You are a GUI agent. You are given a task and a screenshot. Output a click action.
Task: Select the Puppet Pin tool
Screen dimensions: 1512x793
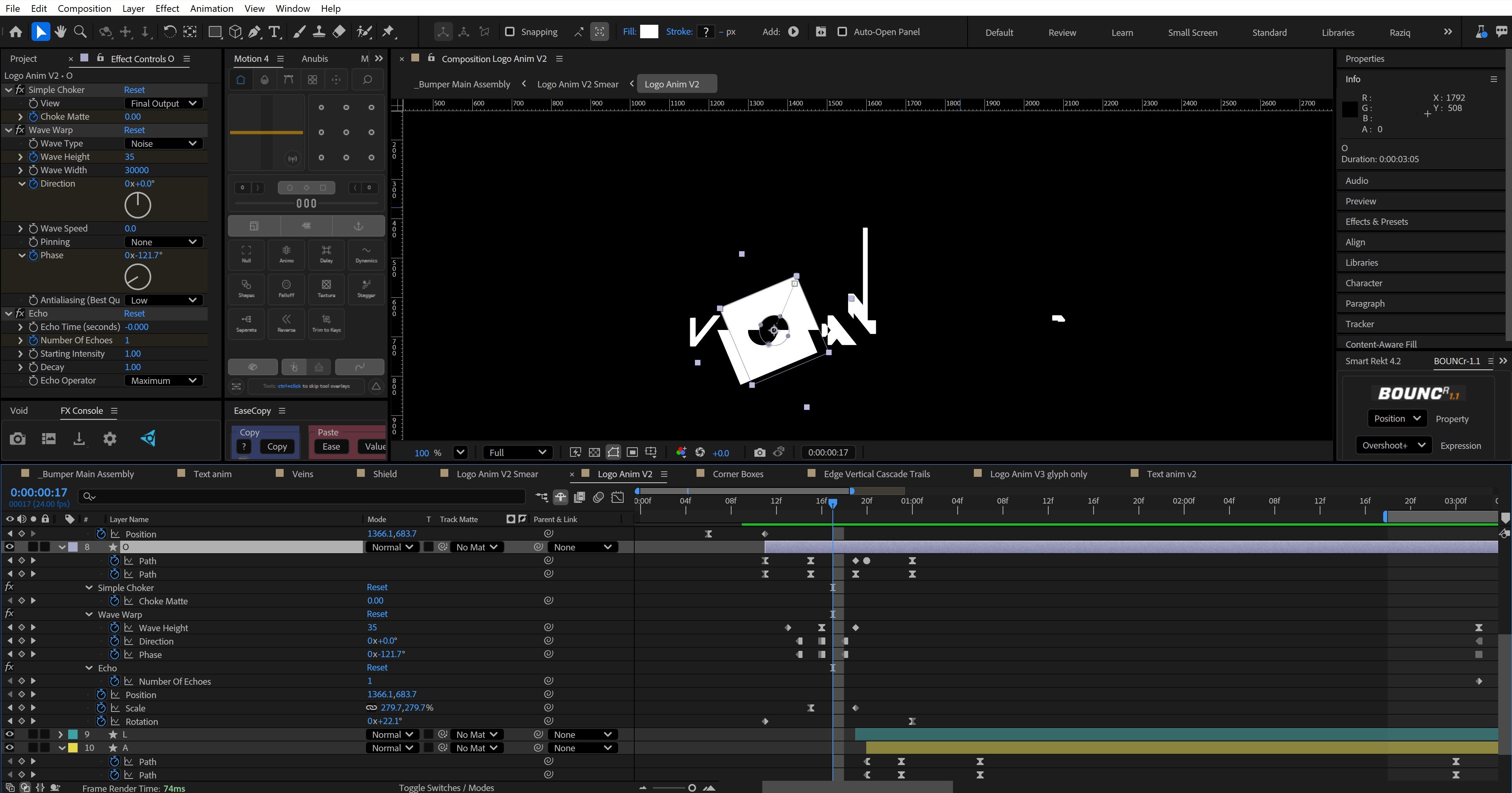tap(388, 31)
